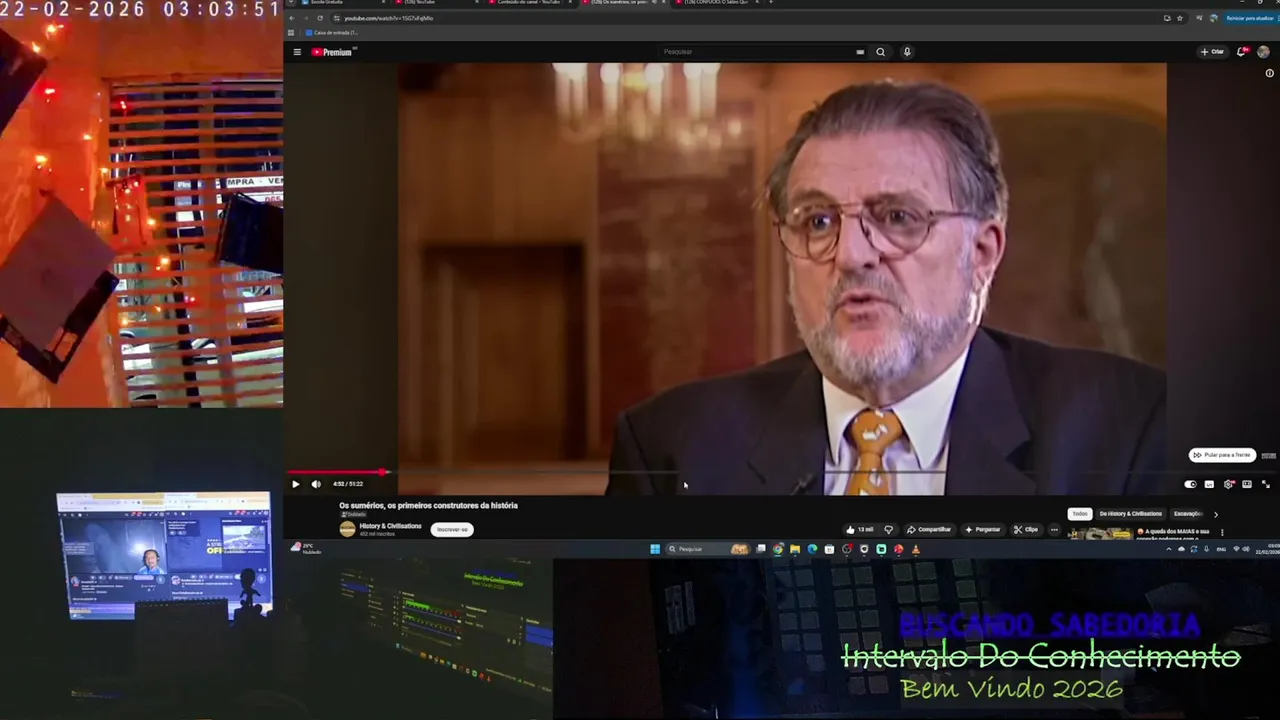Go to YouTube Premium home logo
Viewport: 1280px width, 720px height.
tap(334, 52)
